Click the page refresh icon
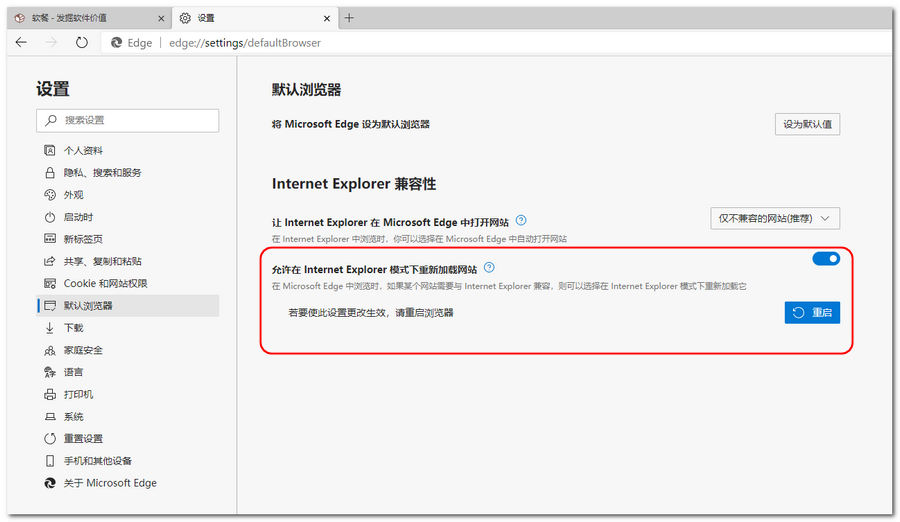The image size is (900, 522). [x=82, y=43]
